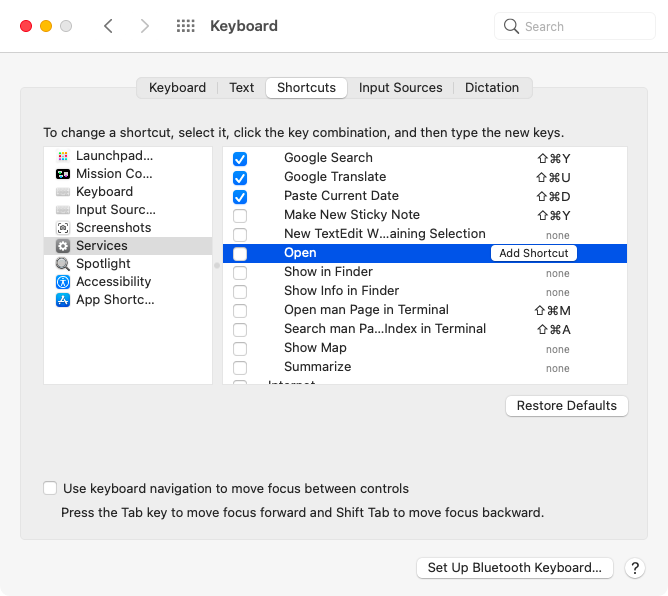Screen dimensions: 668x596
Task: Enable the Make New Sticky Note checkbox
Action: [x=240, y=216]
